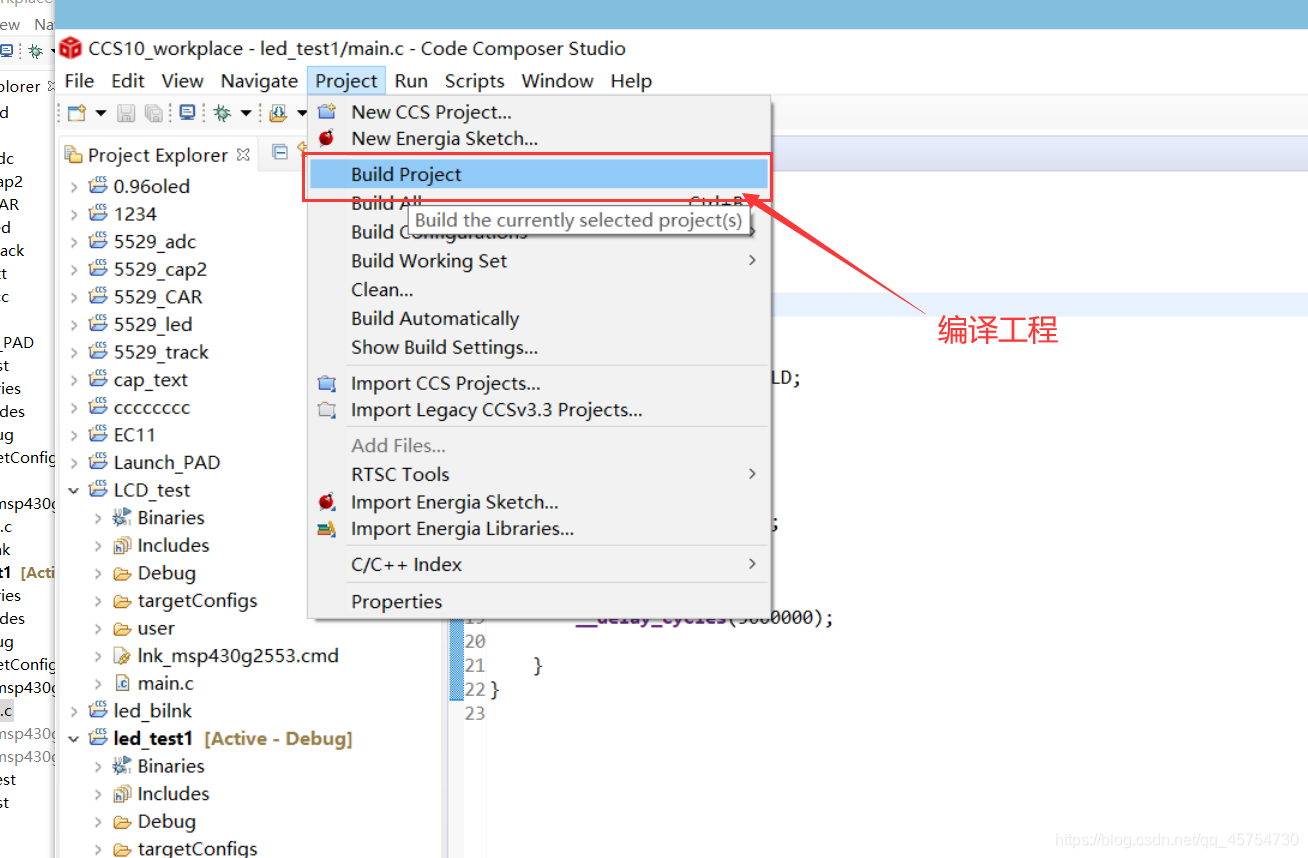Expand the user folder under LCD_test

[98, 628]
